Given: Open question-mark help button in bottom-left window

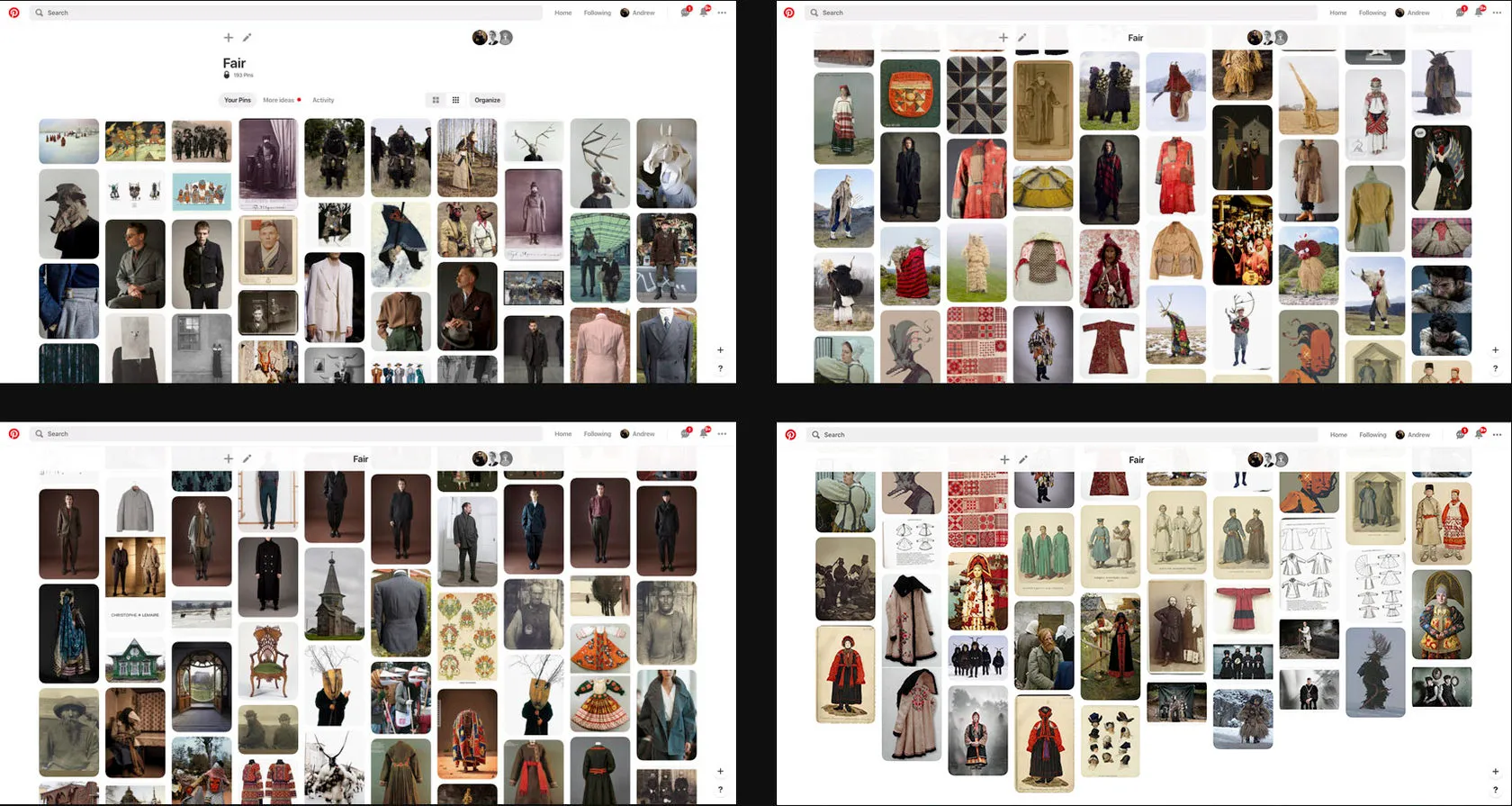Looking at the screenshot, I should [720, 789].
